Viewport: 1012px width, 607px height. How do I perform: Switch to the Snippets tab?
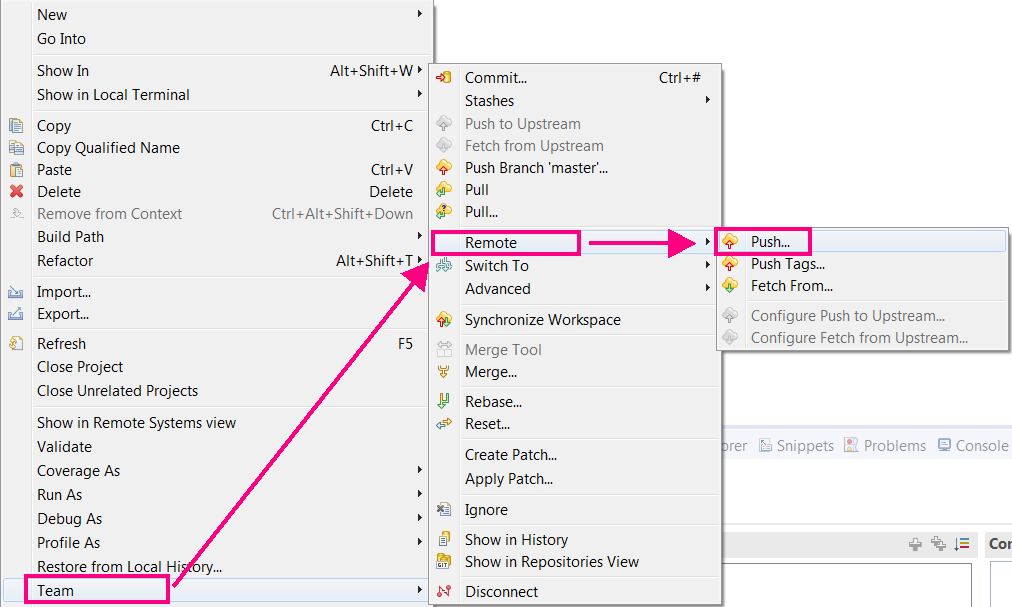pos(796,446)
